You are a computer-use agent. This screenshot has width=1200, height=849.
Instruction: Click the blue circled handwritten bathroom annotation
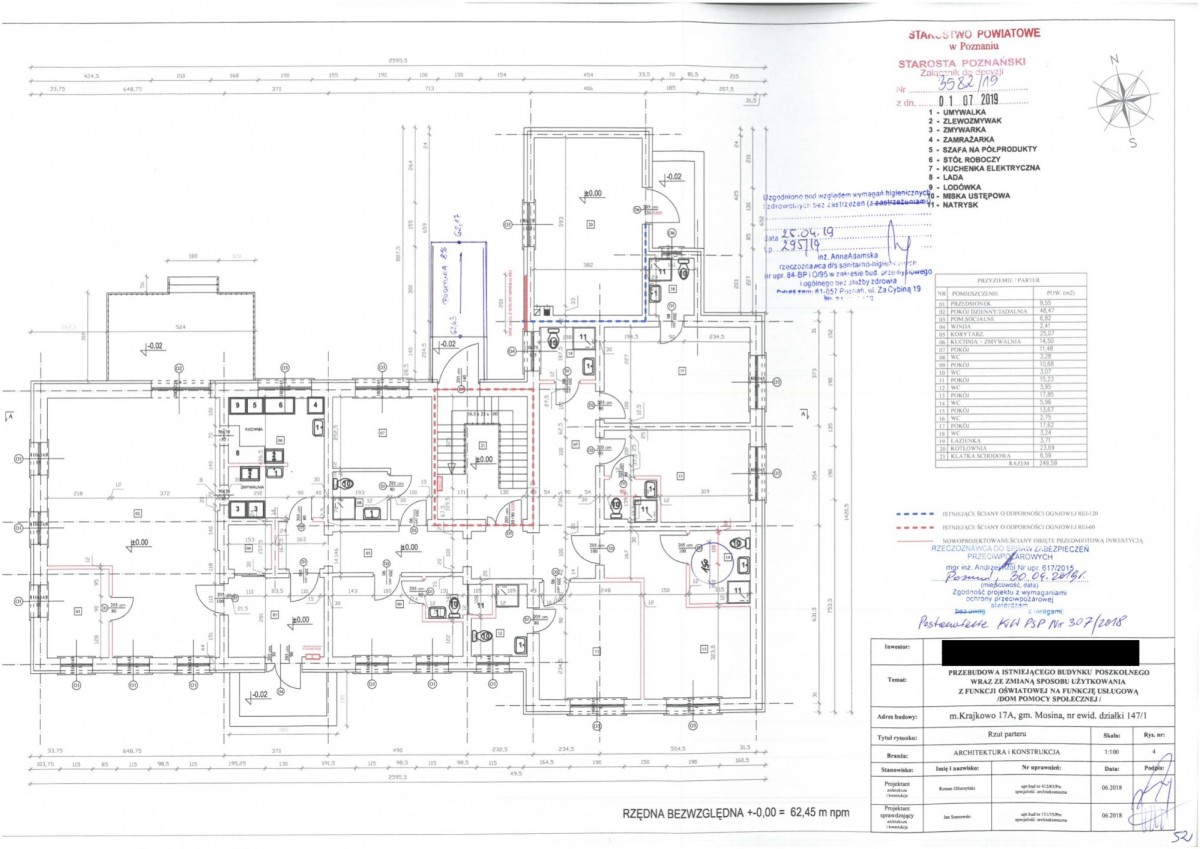(x=709, y=564)
